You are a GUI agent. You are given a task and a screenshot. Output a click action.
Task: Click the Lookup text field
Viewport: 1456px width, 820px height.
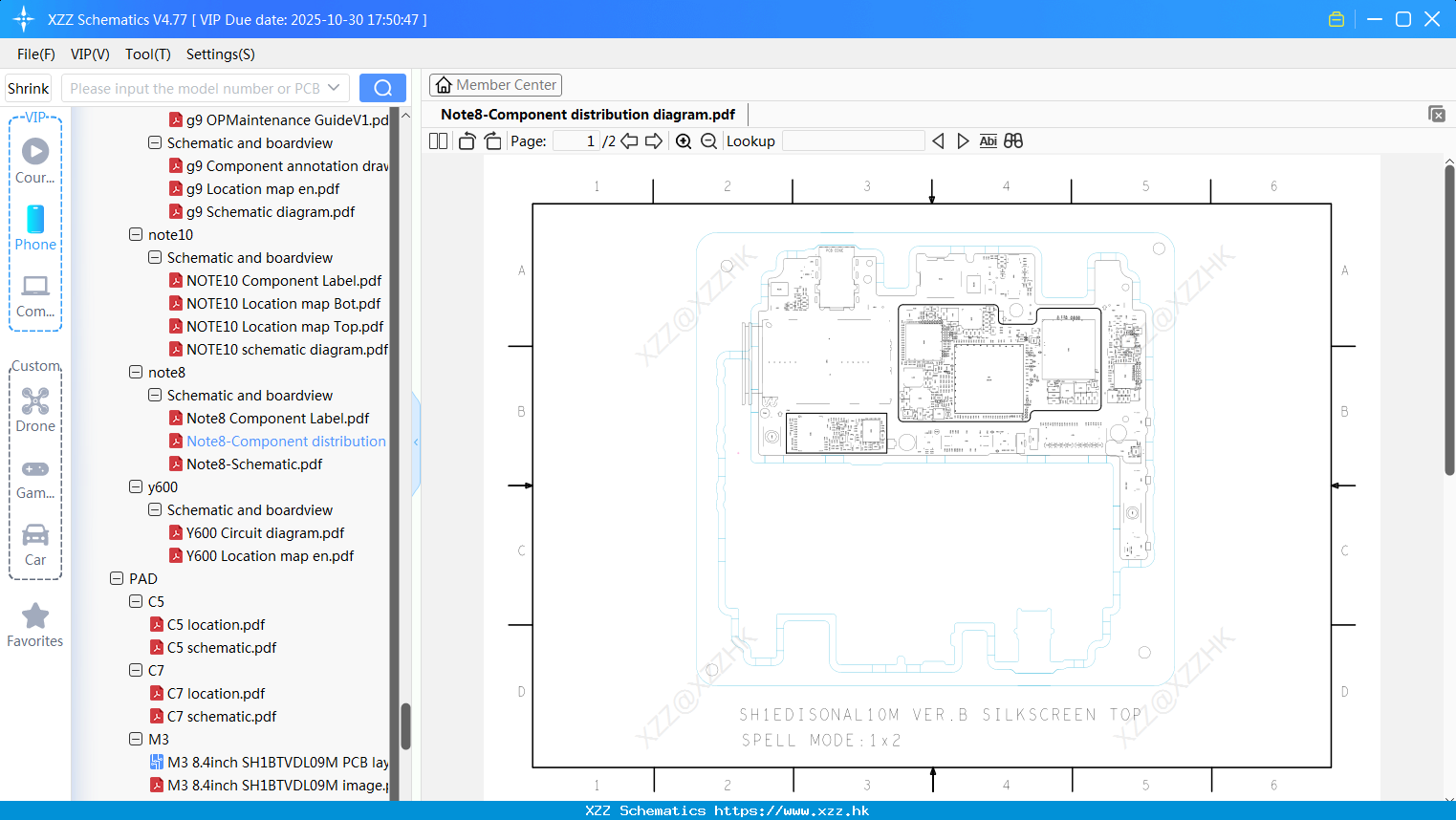854,140
